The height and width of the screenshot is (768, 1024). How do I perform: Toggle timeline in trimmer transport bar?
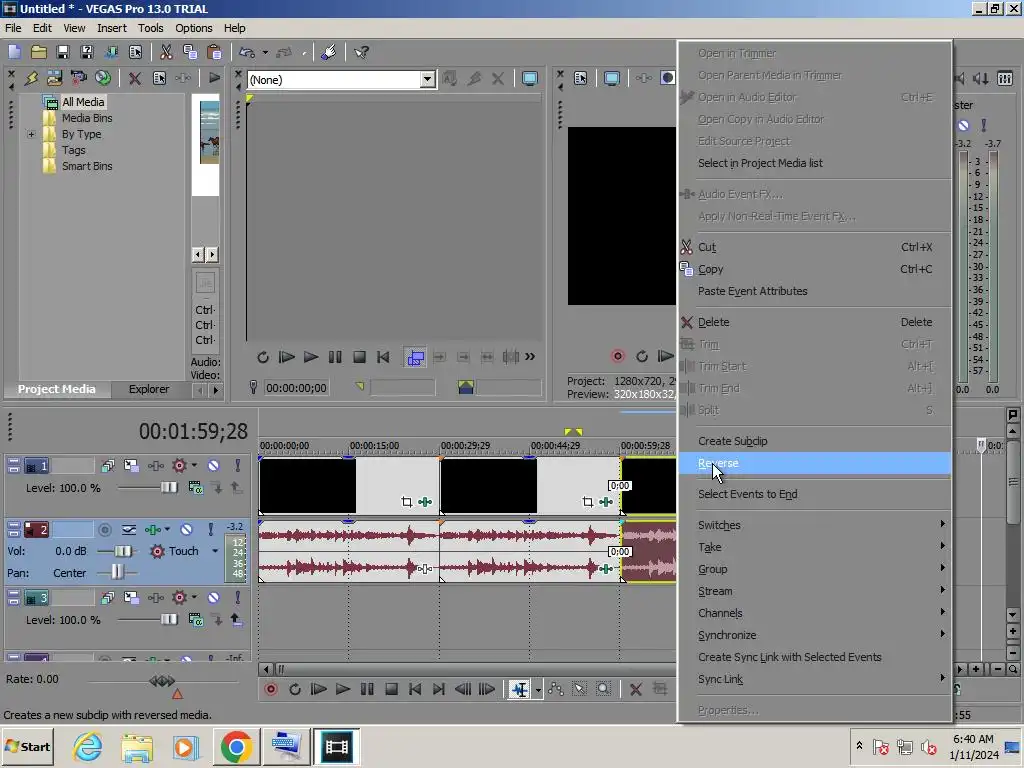[415, 357]
